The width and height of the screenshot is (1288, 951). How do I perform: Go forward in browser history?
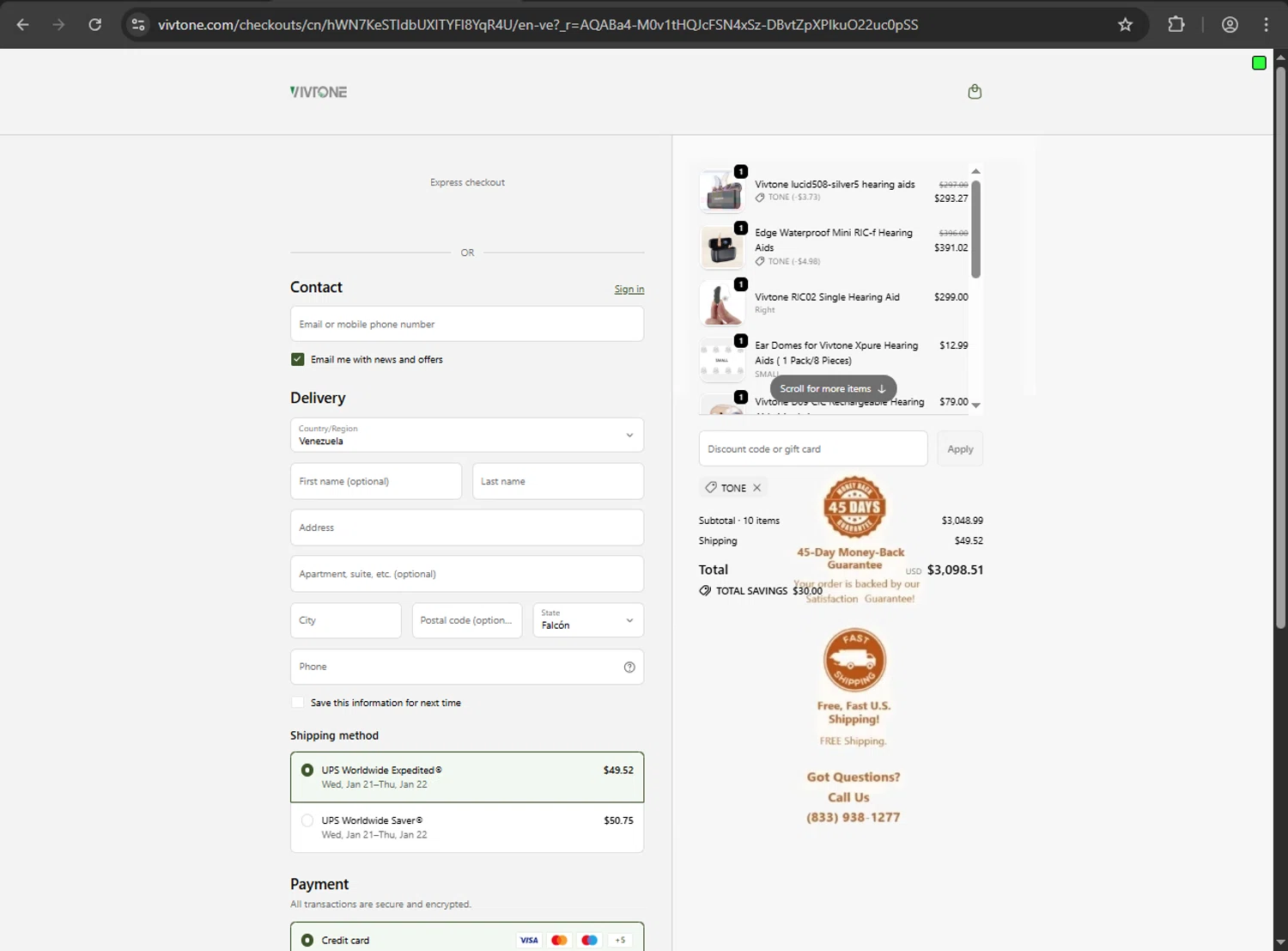pos(59,25)
